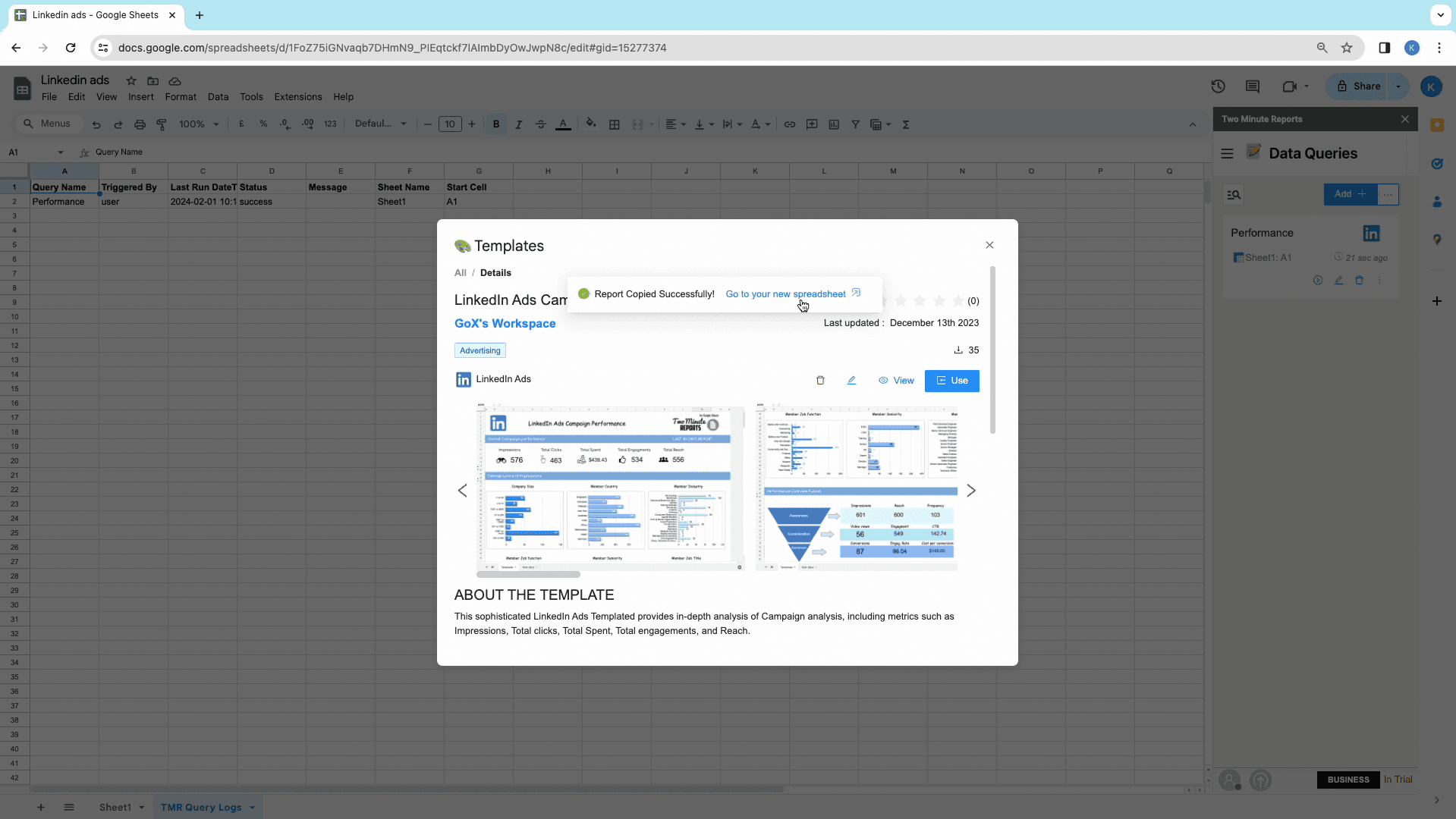Click the redo icon
Image resolution: width=1456 pixels, height=819 pixels.
[118, 124]
